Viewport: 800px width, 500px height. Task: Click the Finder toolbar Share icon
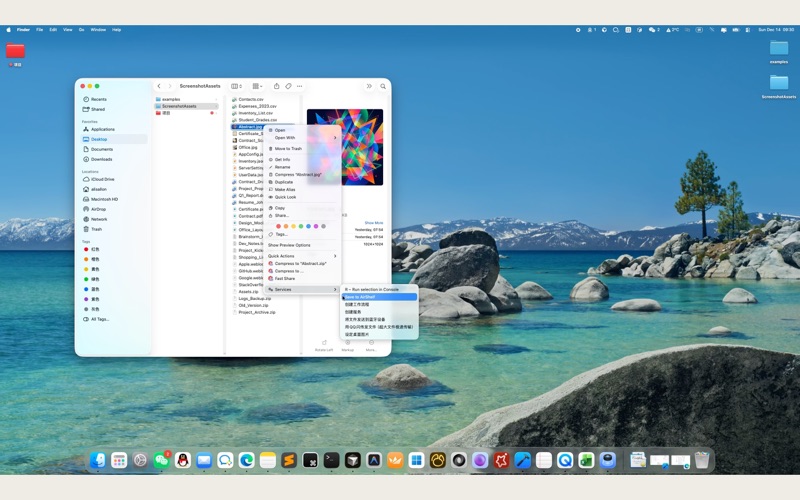click(276, 86)
